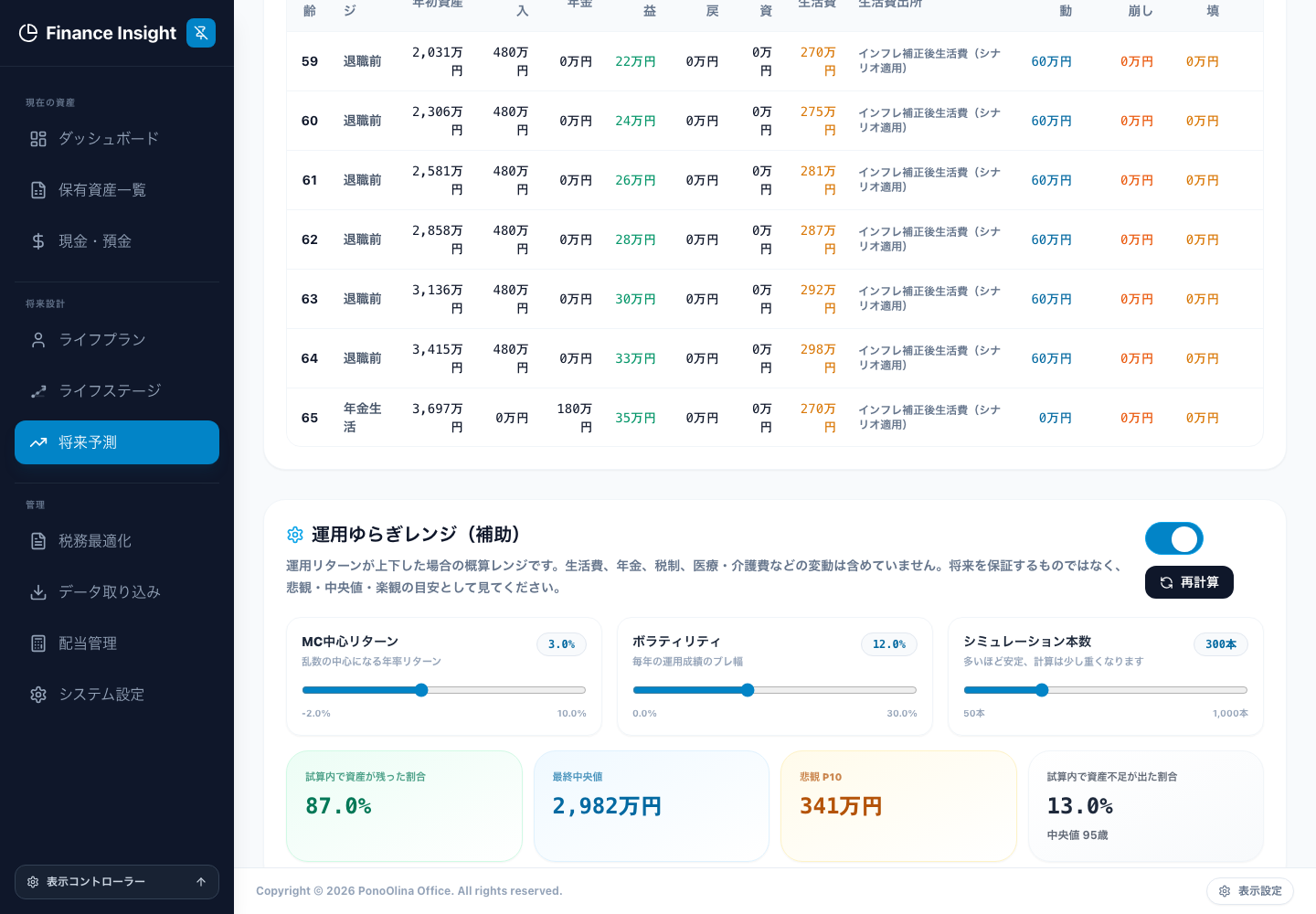The height and width of the screenshot is (914, 1316).
Task: Click 180万円 pension in age 65 row
Action: (575, 418)
